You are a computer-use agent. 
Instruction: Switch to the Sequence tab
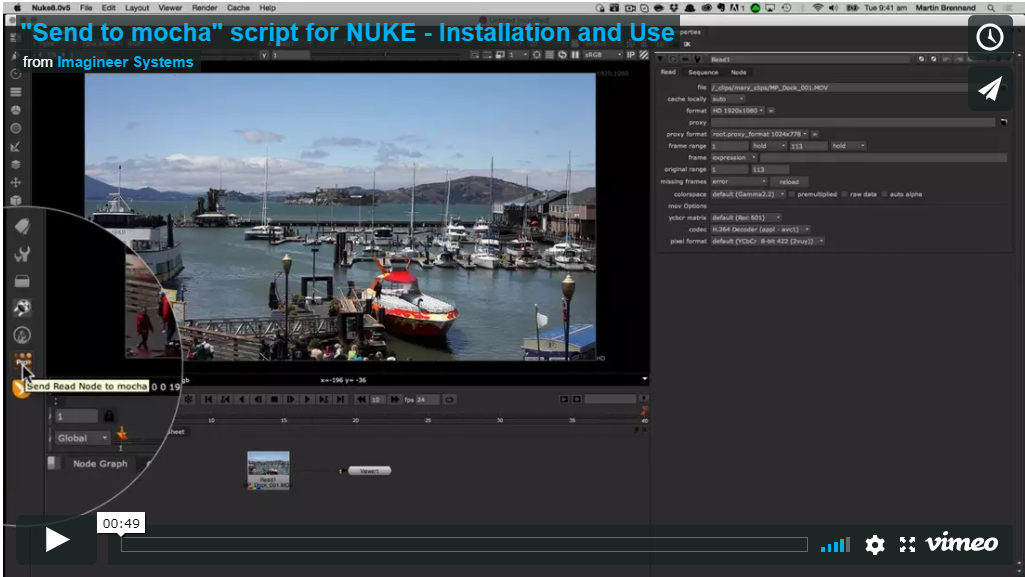[x=703, y=73]
